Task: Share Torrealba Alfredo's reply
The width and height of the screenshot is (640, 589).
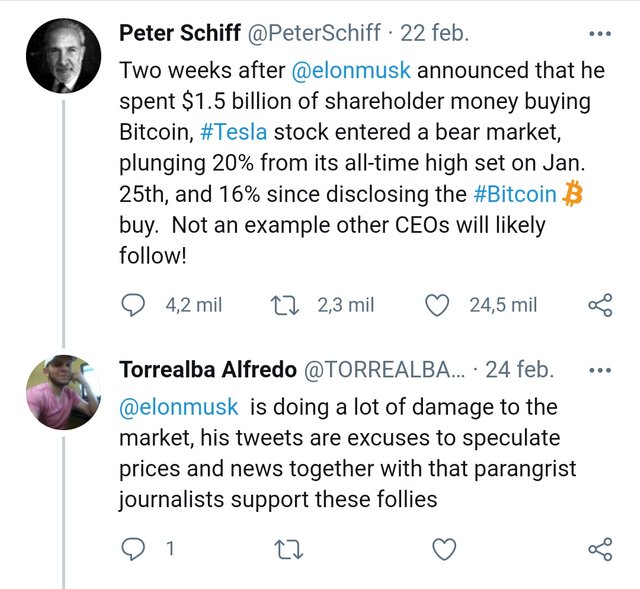Action: [600, 549]
